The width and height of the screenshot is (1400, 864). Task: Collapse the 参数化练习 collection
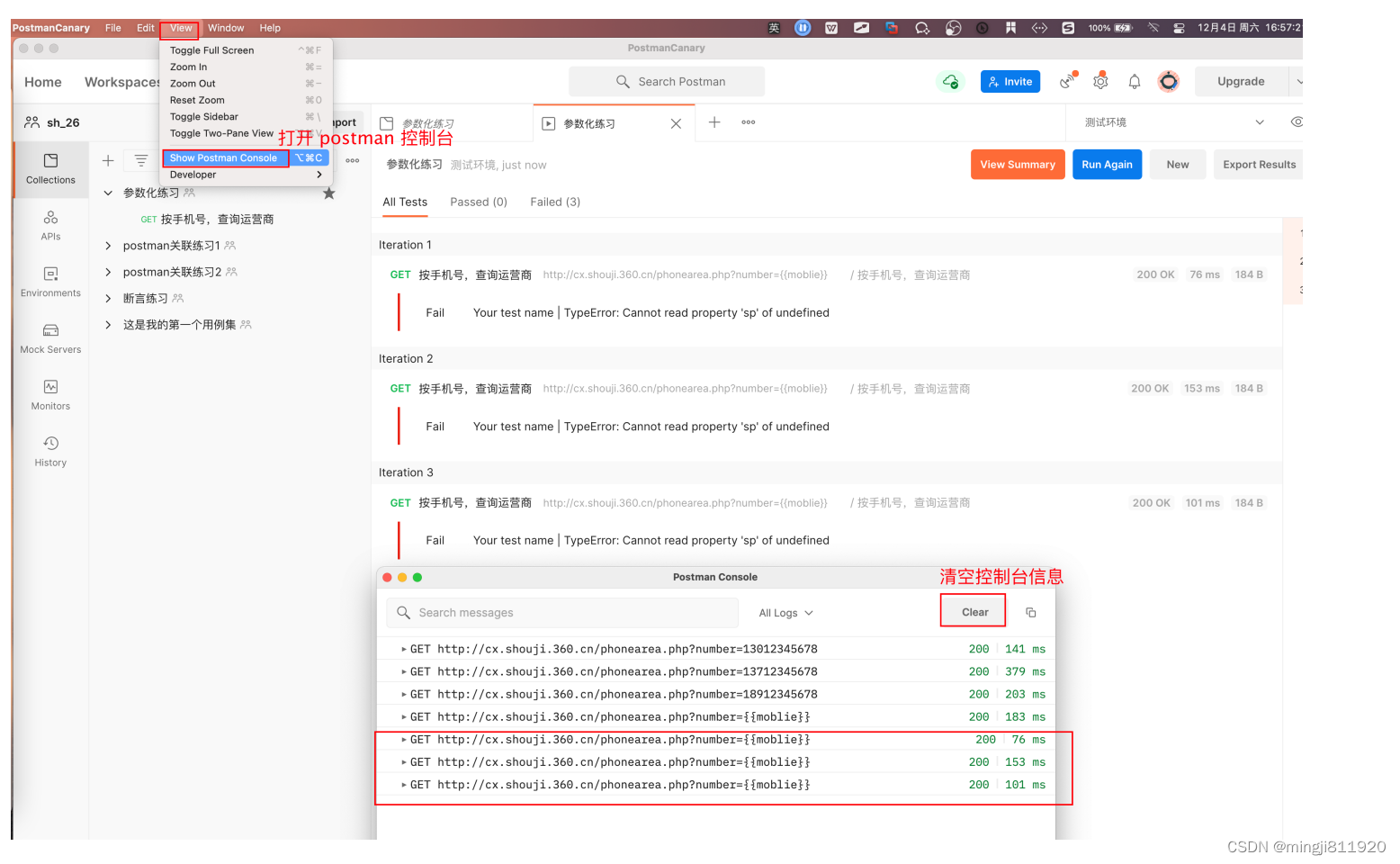(108, 193)
